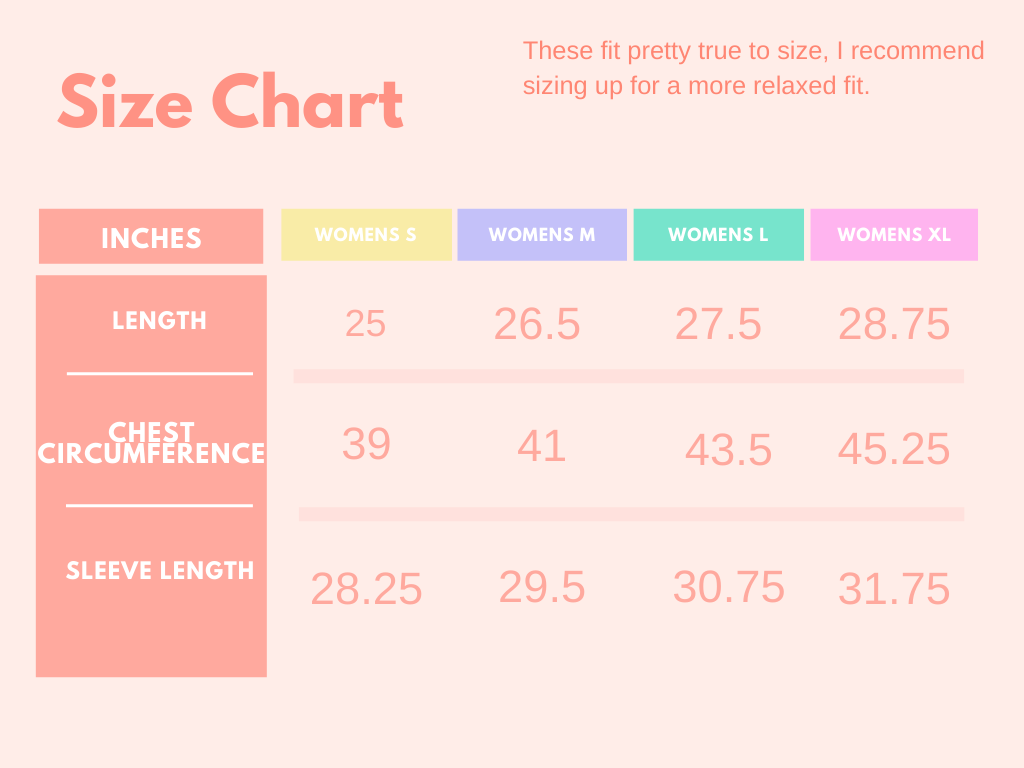Click the pink WOMENS XL header
The width and height of the screenshot is (1024, 768).
[x=894, y=235]
